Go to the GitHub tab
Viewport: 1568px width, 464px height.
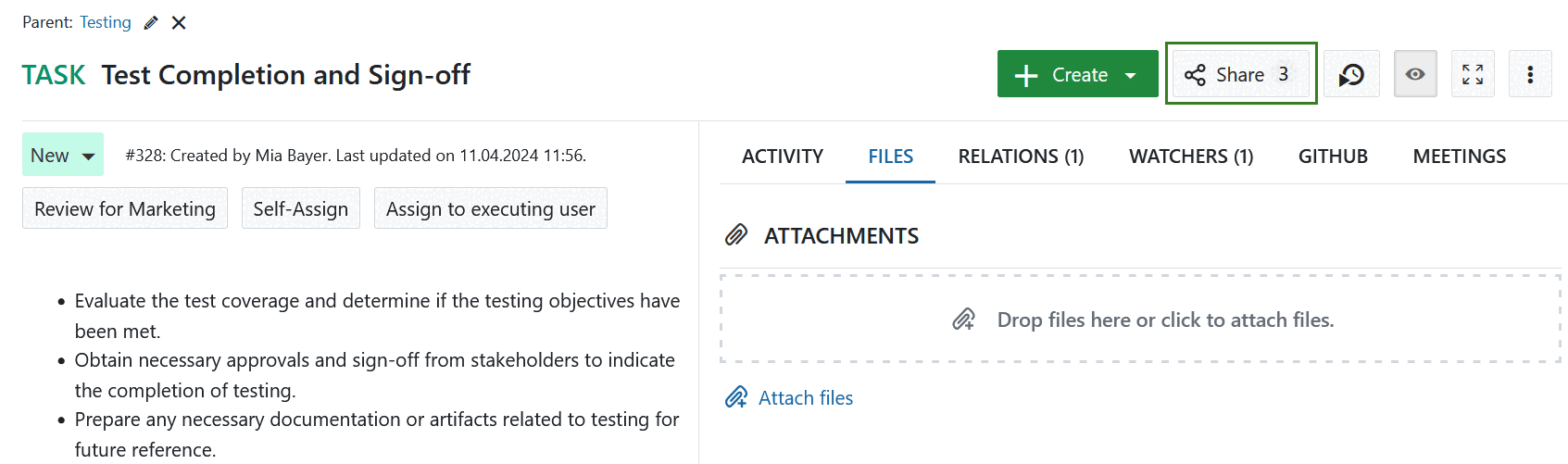point(1332,157)
